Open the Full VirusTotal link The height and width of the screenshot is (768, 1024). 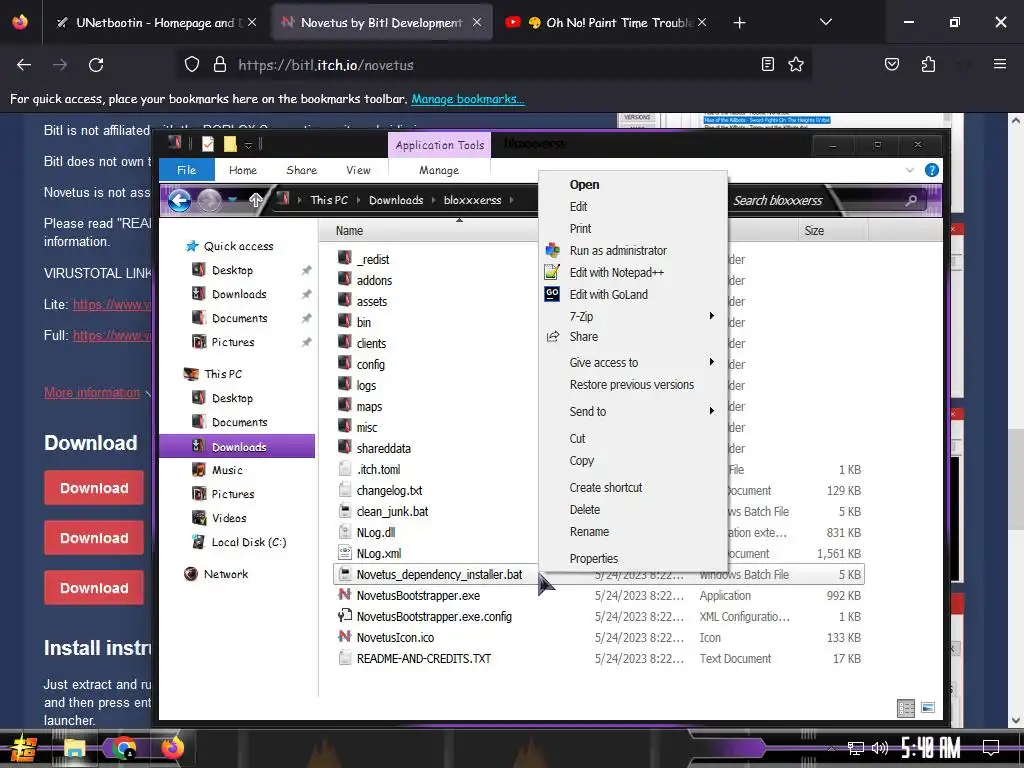112,336
